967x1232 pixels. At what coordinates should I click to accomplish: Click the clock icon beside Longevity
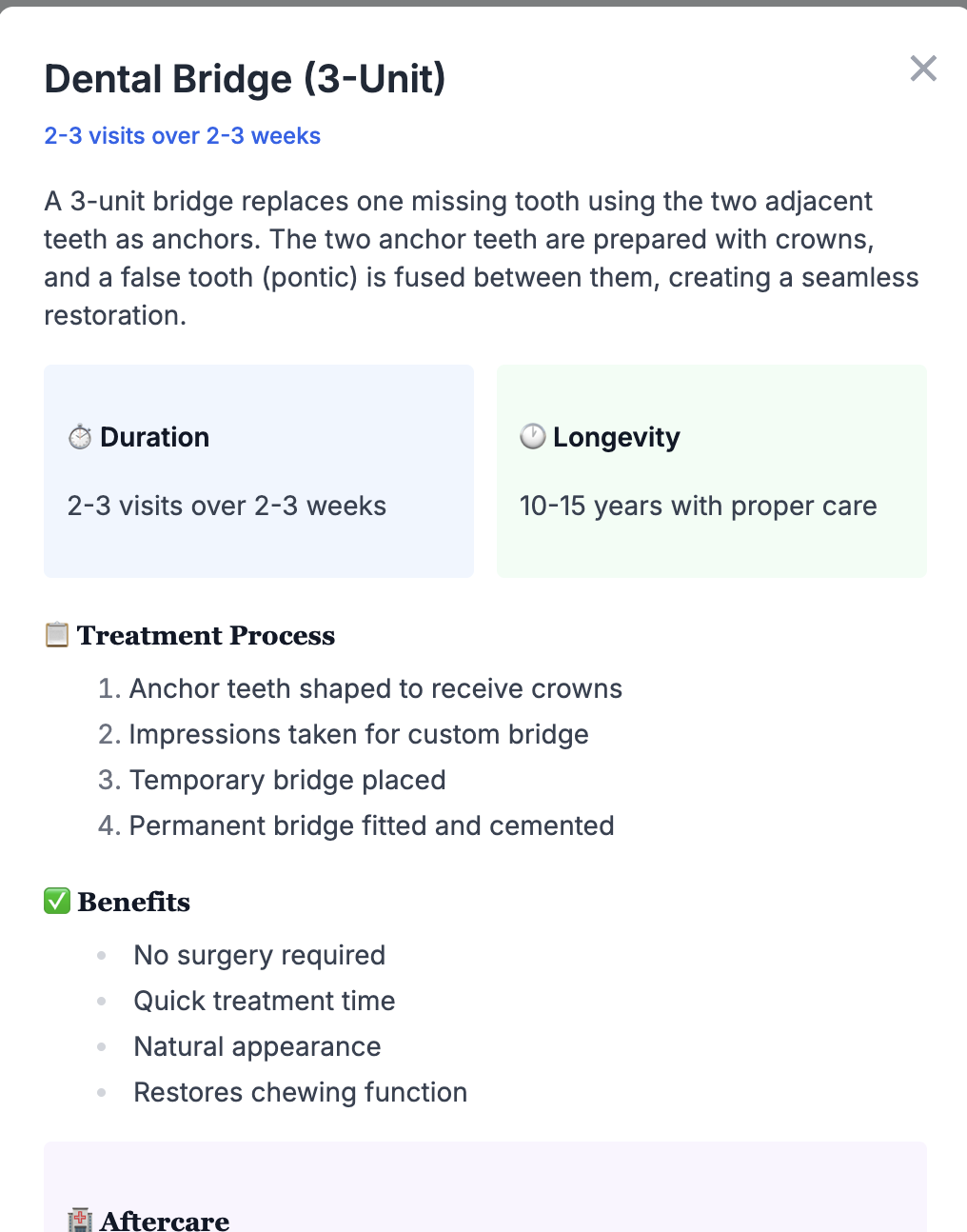click(533, 437)
